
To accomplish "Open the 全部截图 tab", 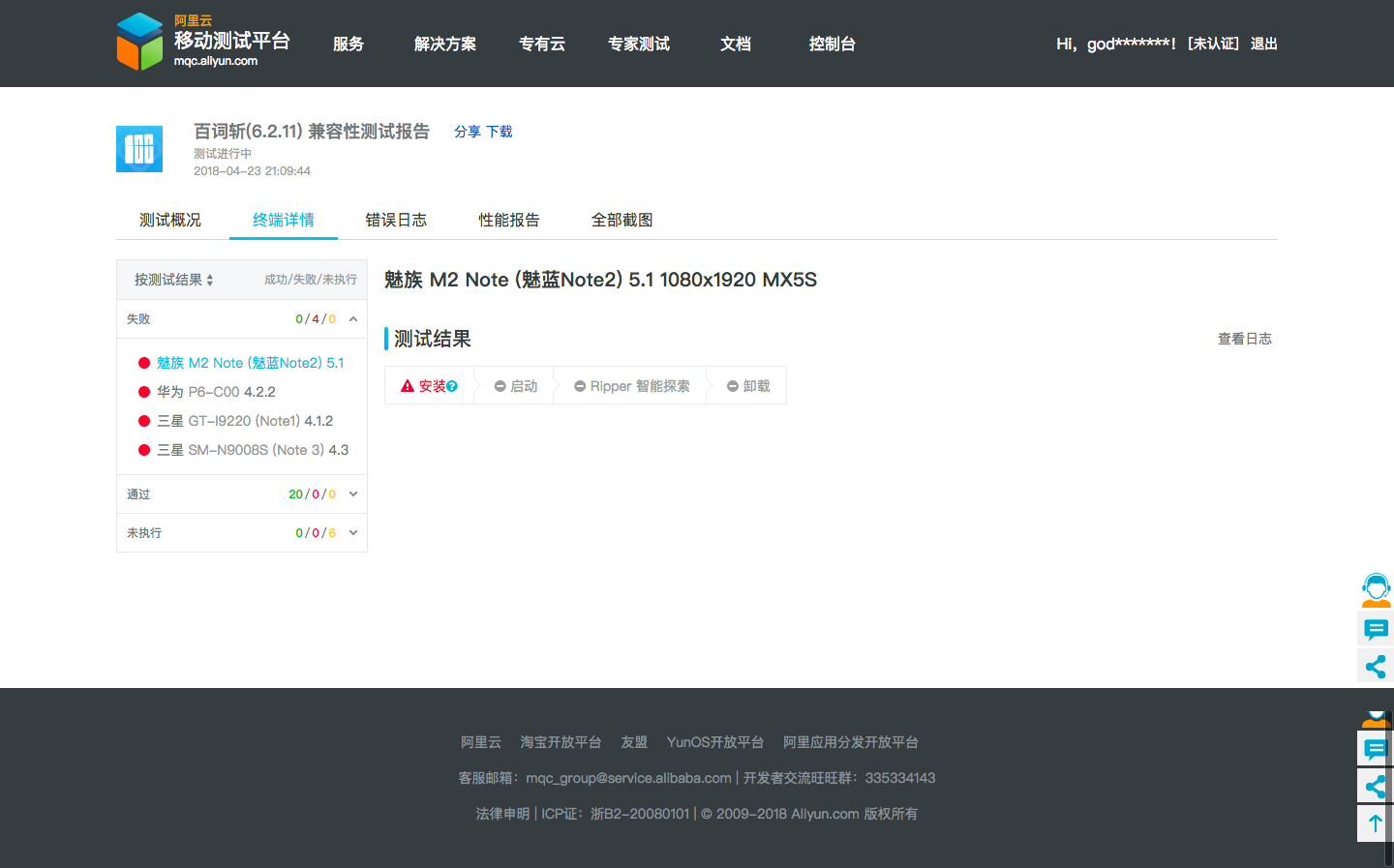I will point(622,220).
